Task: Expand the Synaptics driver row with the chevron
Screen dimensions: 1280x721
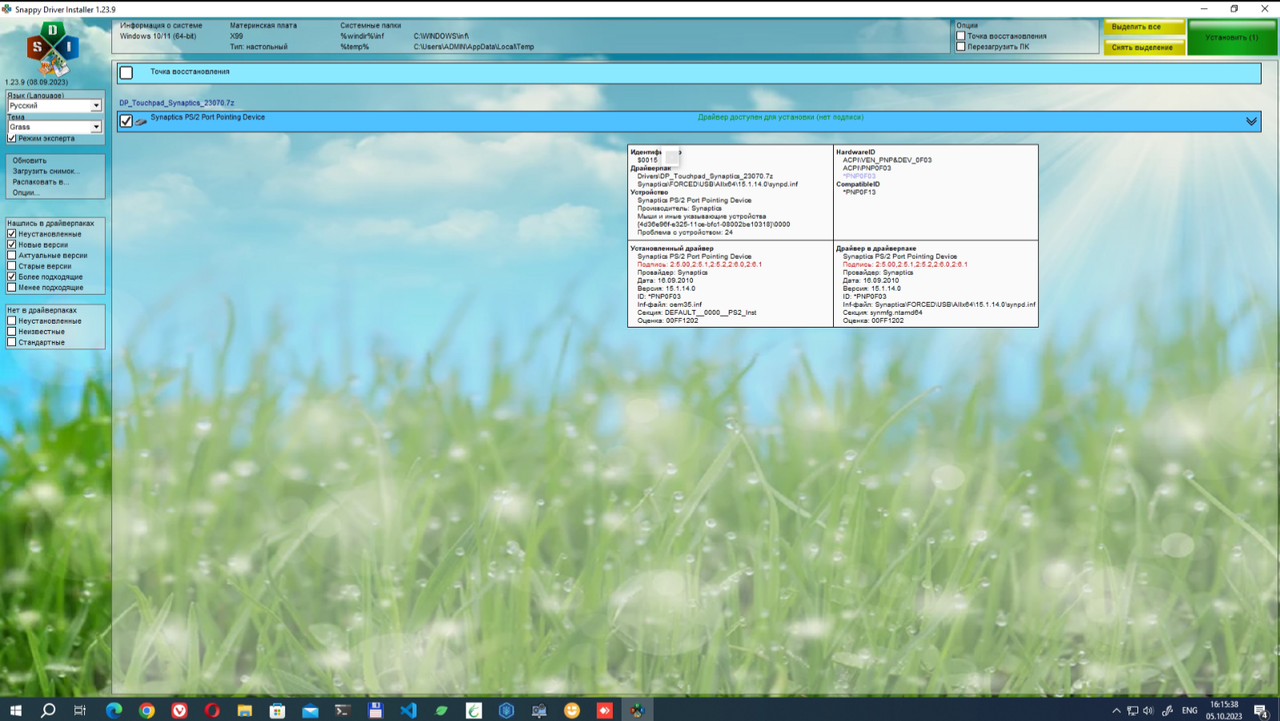Action: (x=1251, y=121)
